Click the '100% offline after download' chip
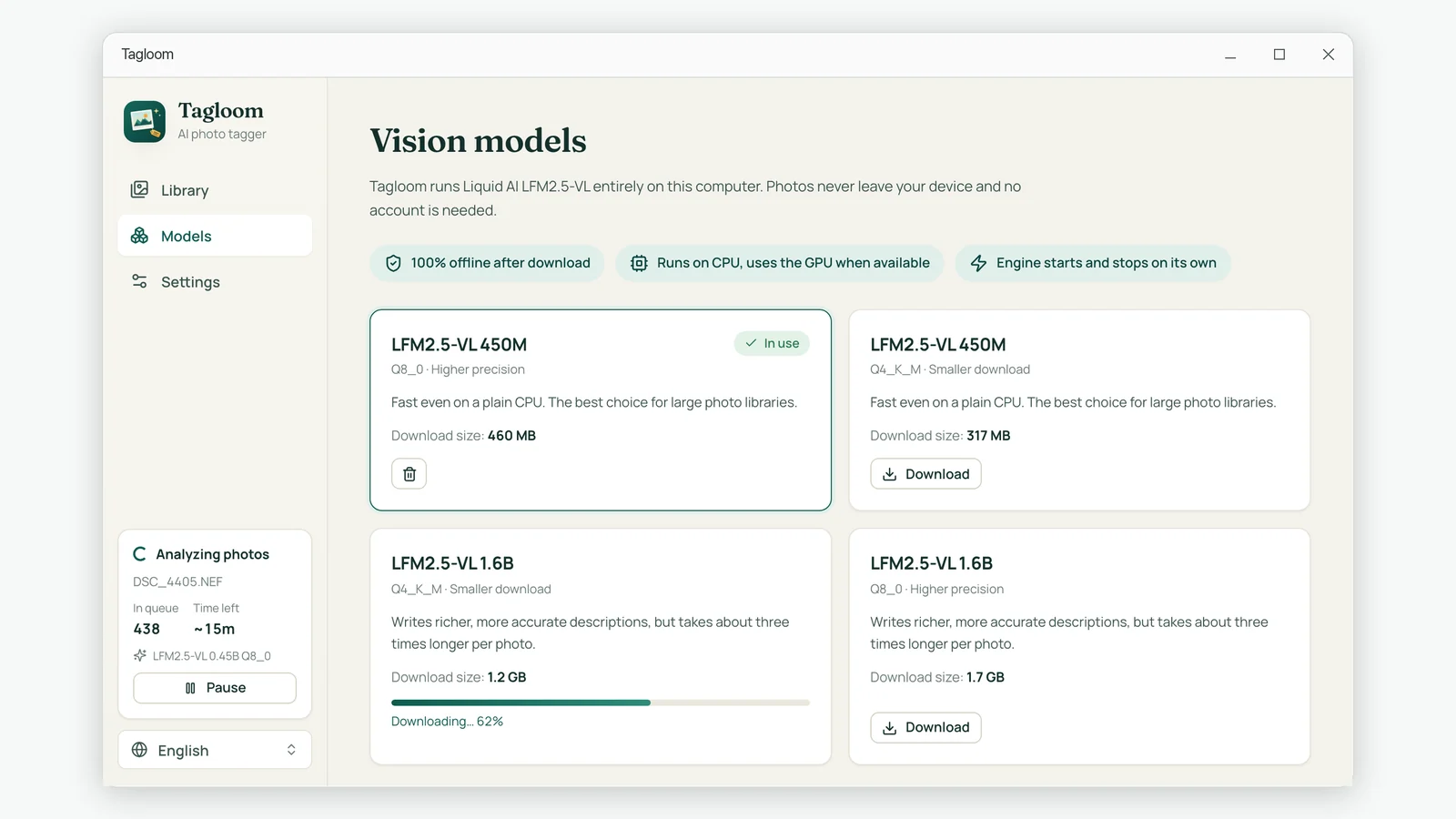The width and height of the screenshot is (1456, 819). pos(487,263)
